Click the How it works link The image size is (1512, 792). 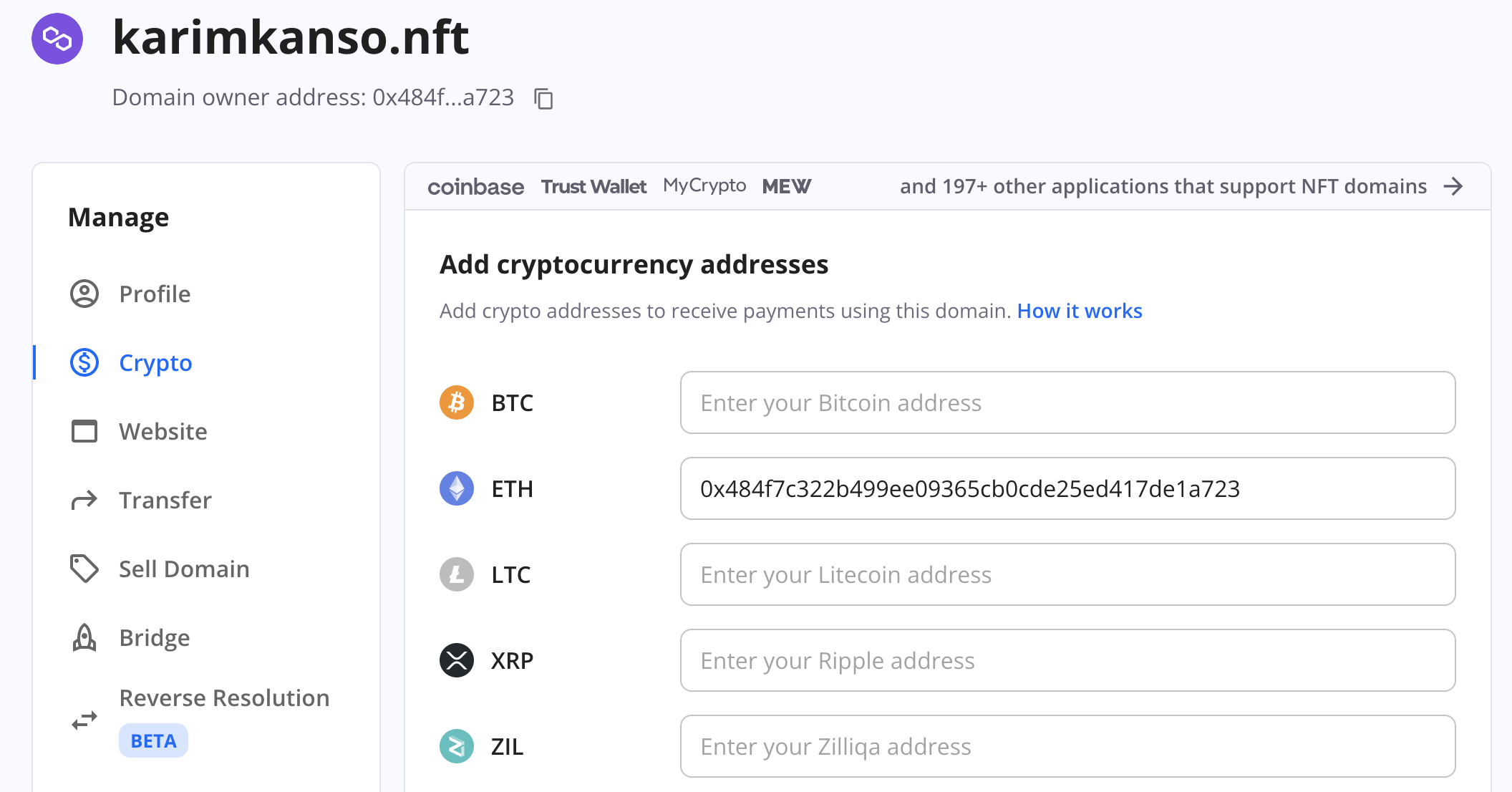coord(1079,311)
